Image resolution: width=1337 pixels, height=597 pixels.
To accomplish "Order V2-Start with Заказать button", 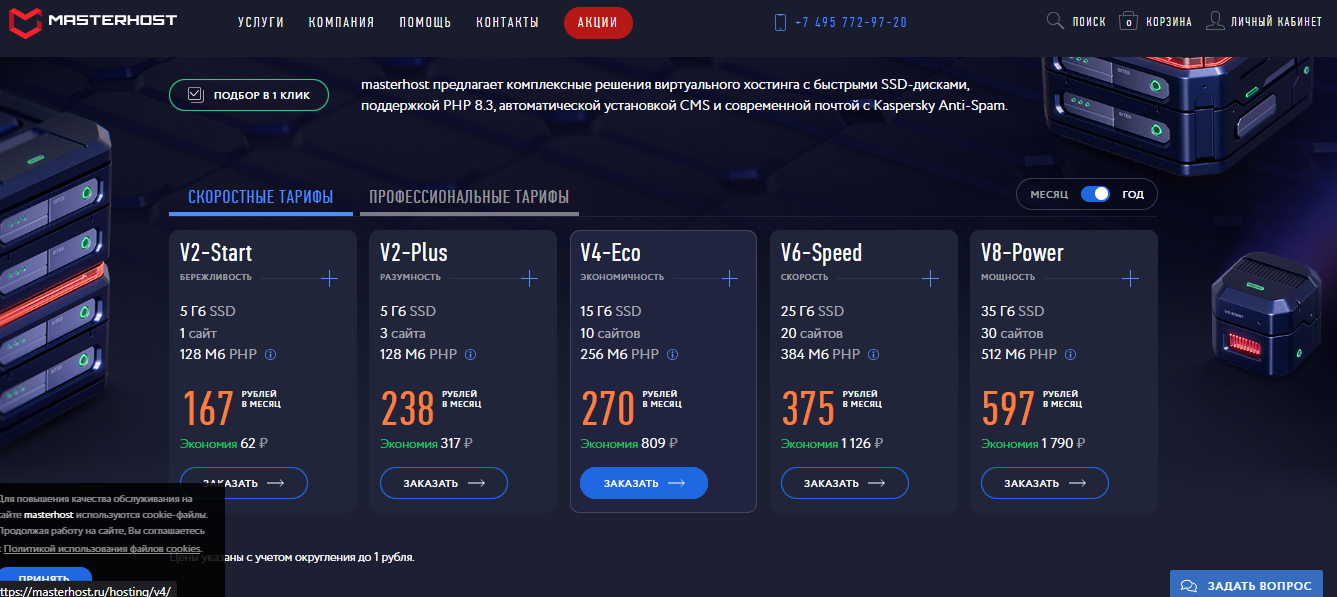I will point(244,483).
